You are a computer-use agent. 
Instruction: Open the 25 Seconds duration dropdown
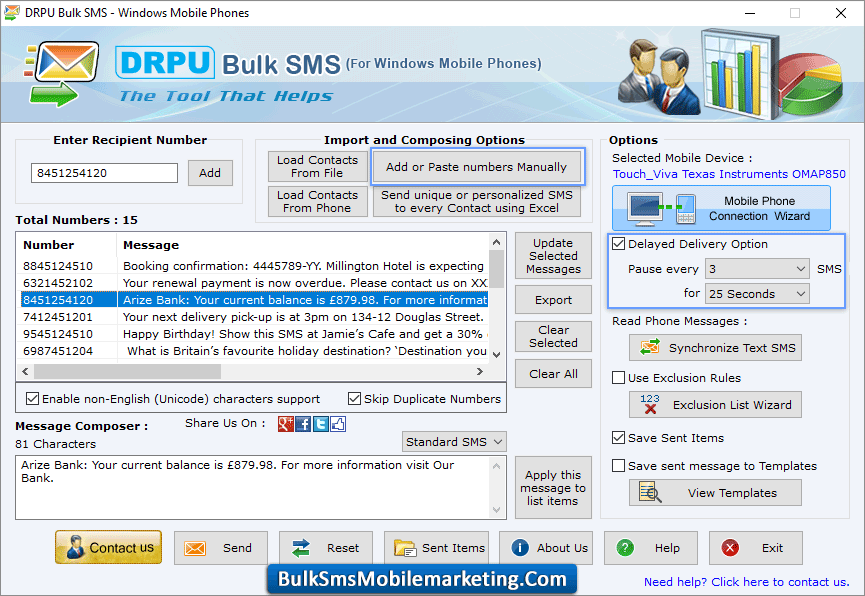[757, 294]
